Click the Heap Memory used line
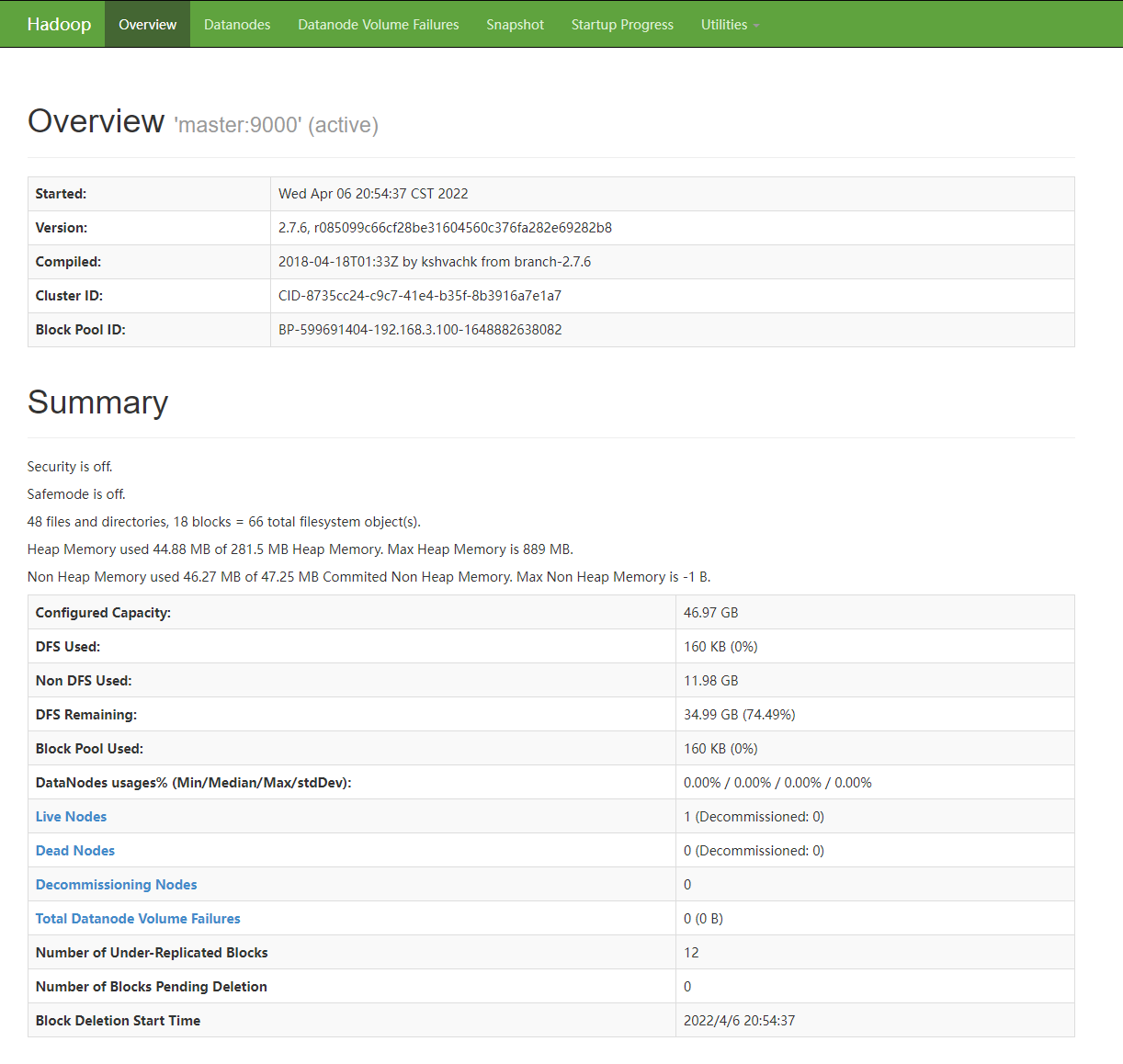1123x1064 pixels. (301, 549)
